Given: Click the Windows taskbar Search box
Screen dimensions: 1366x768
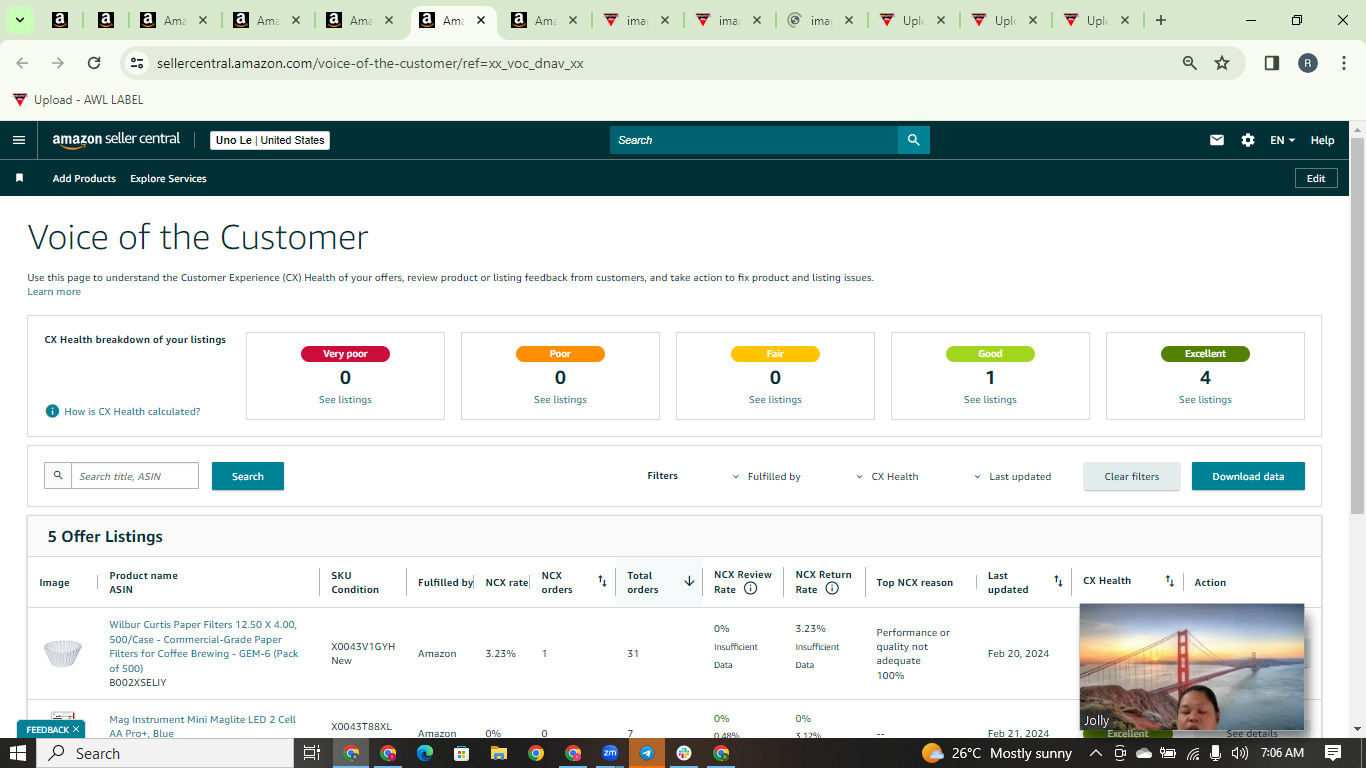Looking at the screenshot, I should click(165, 753).
